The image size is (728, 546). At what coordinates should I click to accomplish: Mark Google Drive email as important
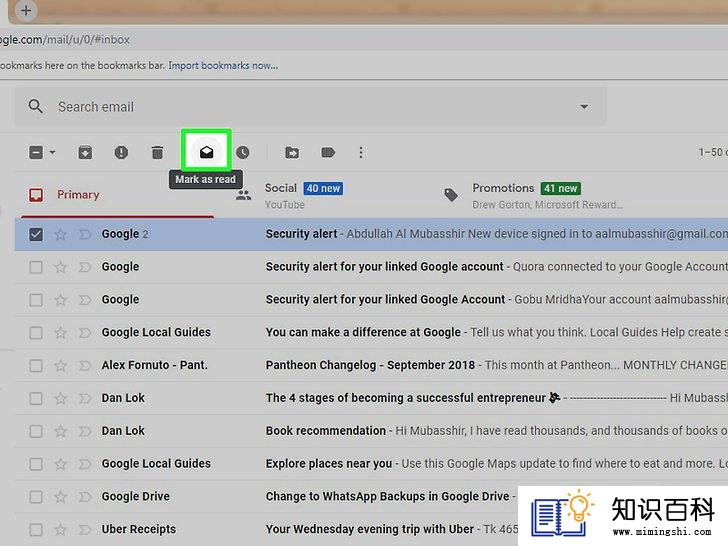point(84,497)
